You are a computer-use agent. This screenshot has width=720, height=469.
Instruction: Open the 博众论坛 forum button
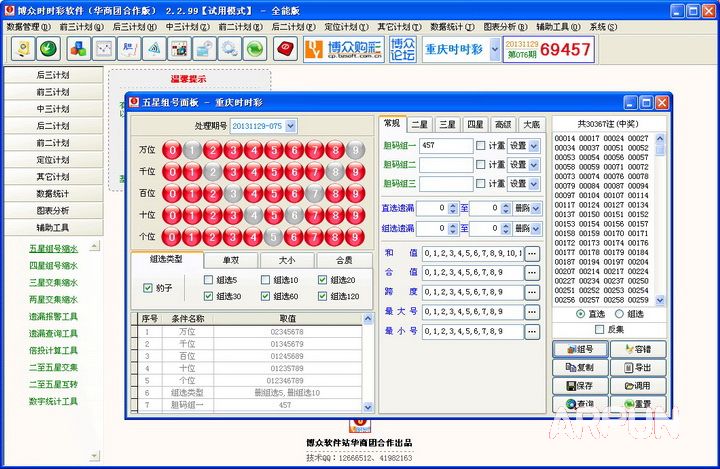403,49
